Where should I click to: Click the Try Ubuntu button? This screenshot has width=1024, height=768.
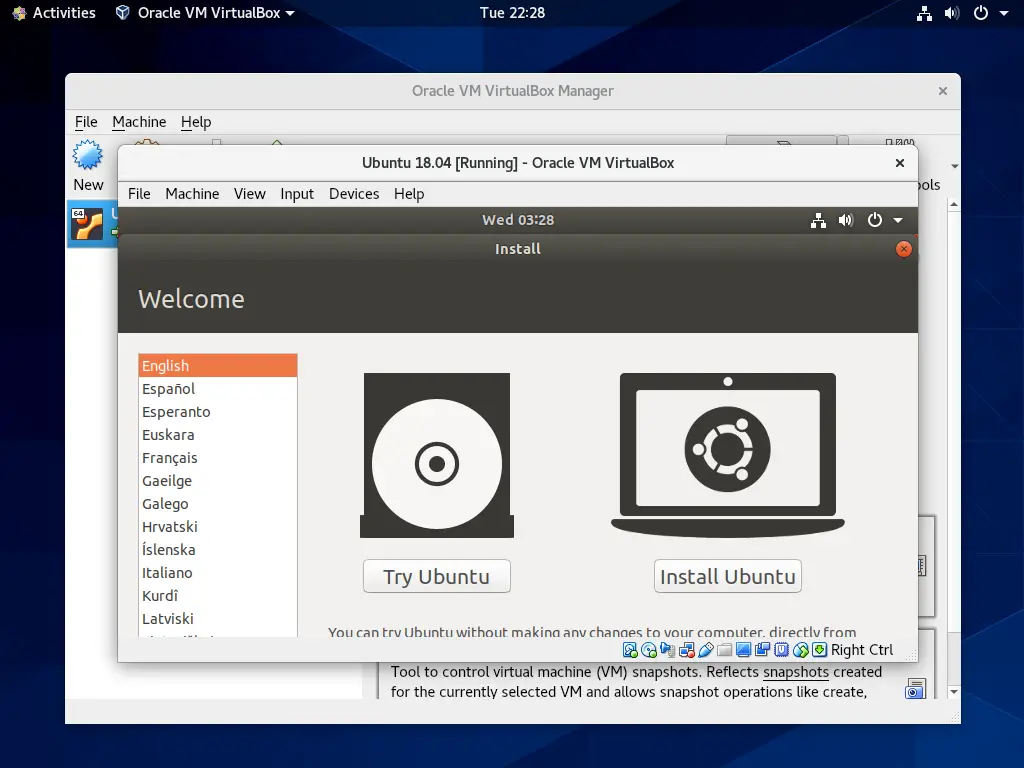click(x=437, y=576)
